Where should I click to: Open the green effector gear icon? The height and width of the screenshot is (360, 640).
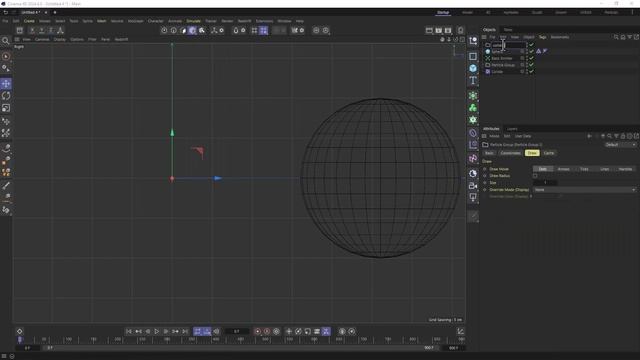tap(473, 120)
